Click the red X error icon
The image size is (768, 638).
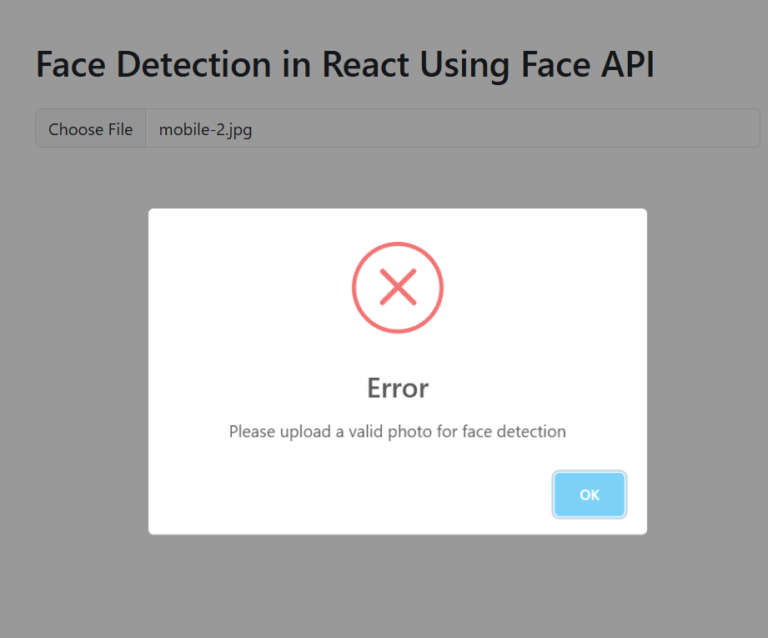tap(397, 288)
